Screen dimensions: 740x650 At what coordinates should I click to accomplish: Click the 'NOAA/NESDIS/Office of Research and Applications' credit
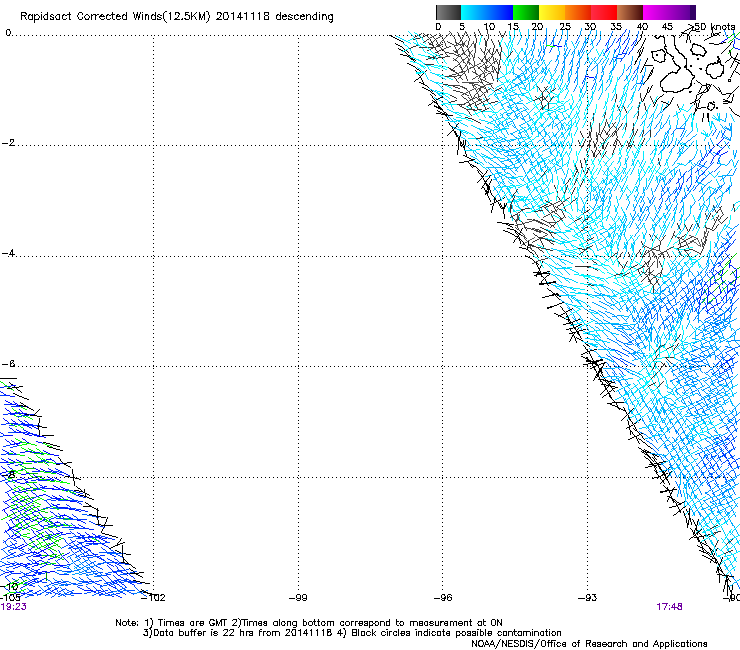589,644
